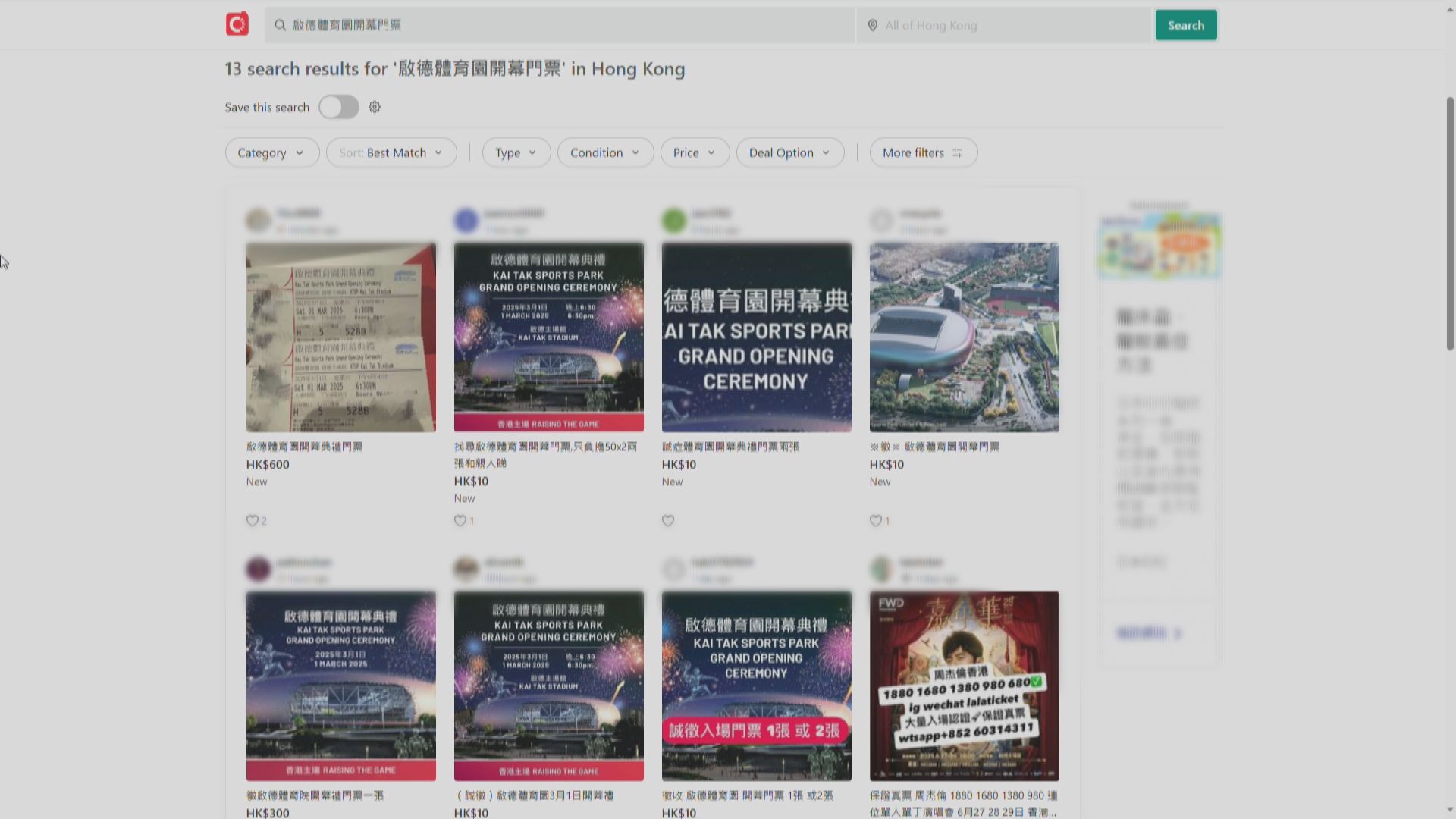The height and width of the screenshot is (819, 1456).
Task: Click the location pin icon
Action: coord(872,25)
